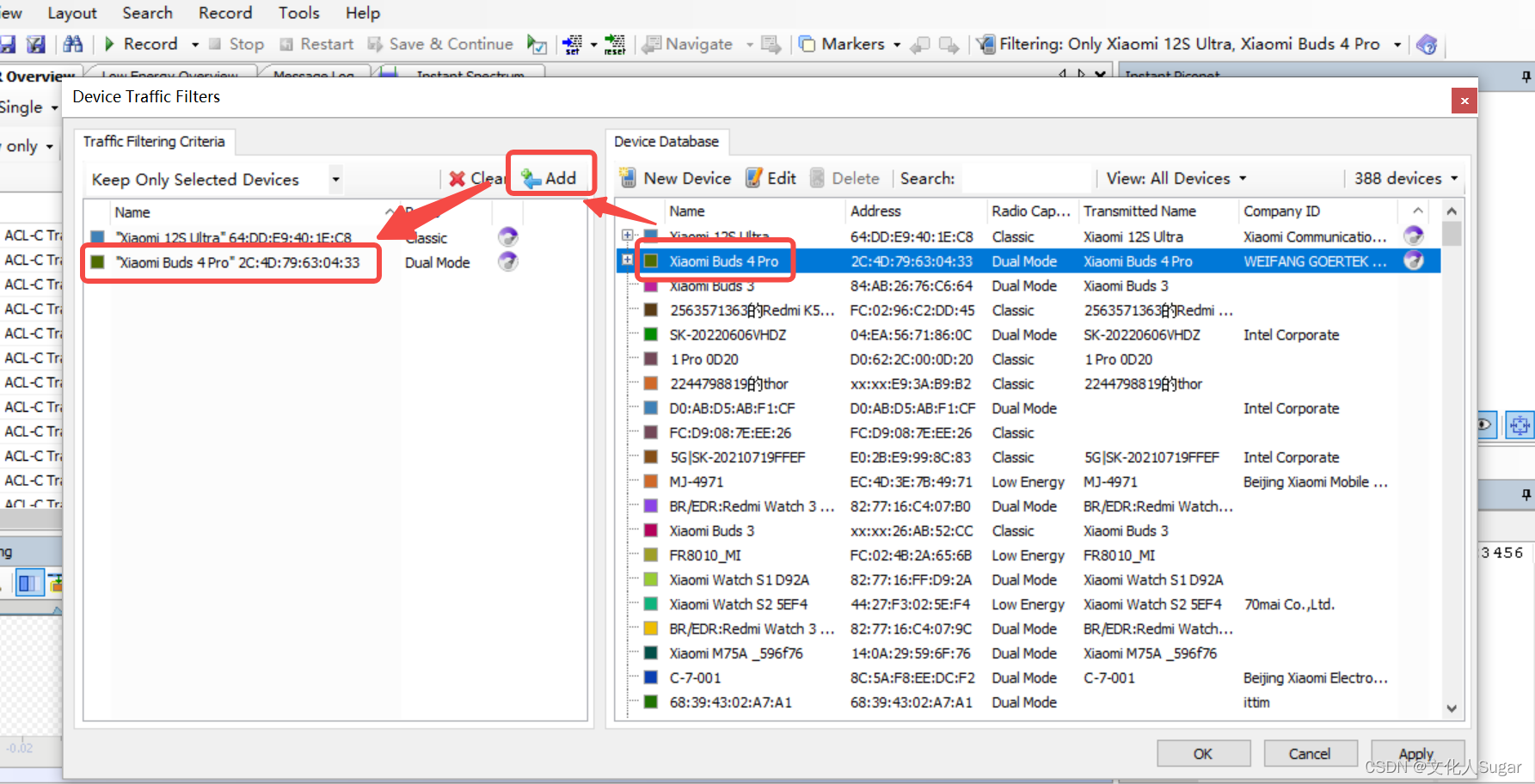Image resolution: width=1535 pixels, height=784 pixels.
Task: Open the Search menu
Action: point(147,13)
